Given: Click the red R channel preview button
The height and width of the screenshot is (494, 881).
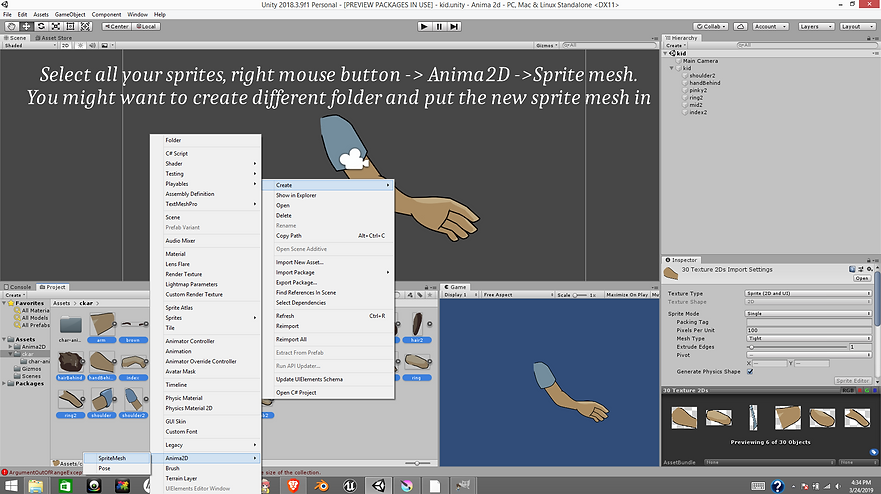Looking at the screenshot, I should click(x=860, y=390).
